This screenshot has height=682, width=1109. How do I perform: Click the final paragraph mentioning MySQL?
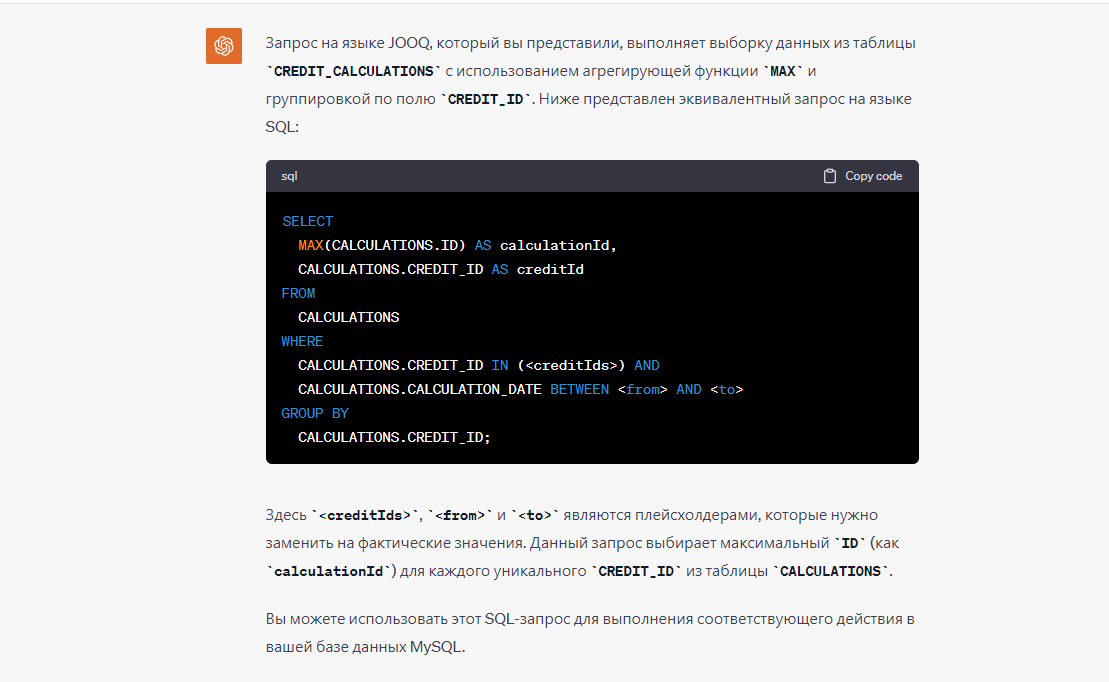pos(590,632)
